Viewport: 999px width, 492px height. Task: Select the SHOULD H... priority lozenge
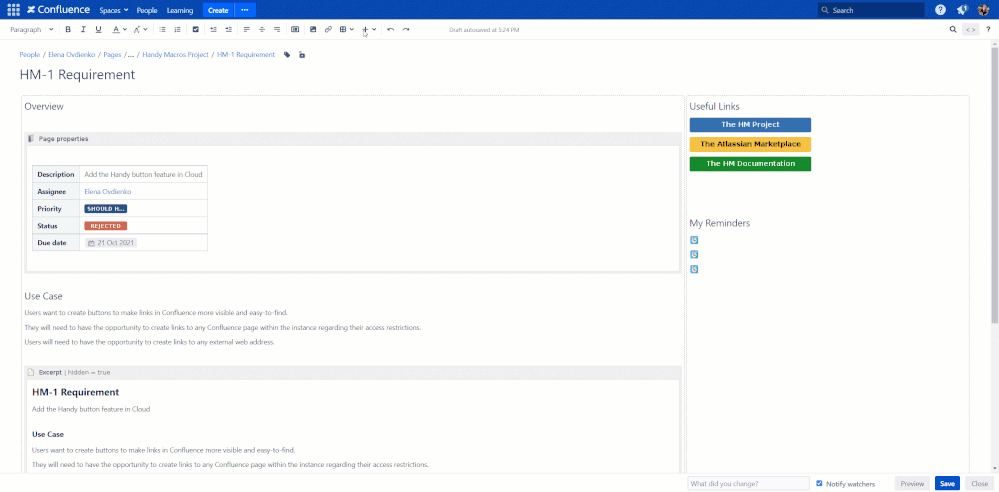(106, 208)
